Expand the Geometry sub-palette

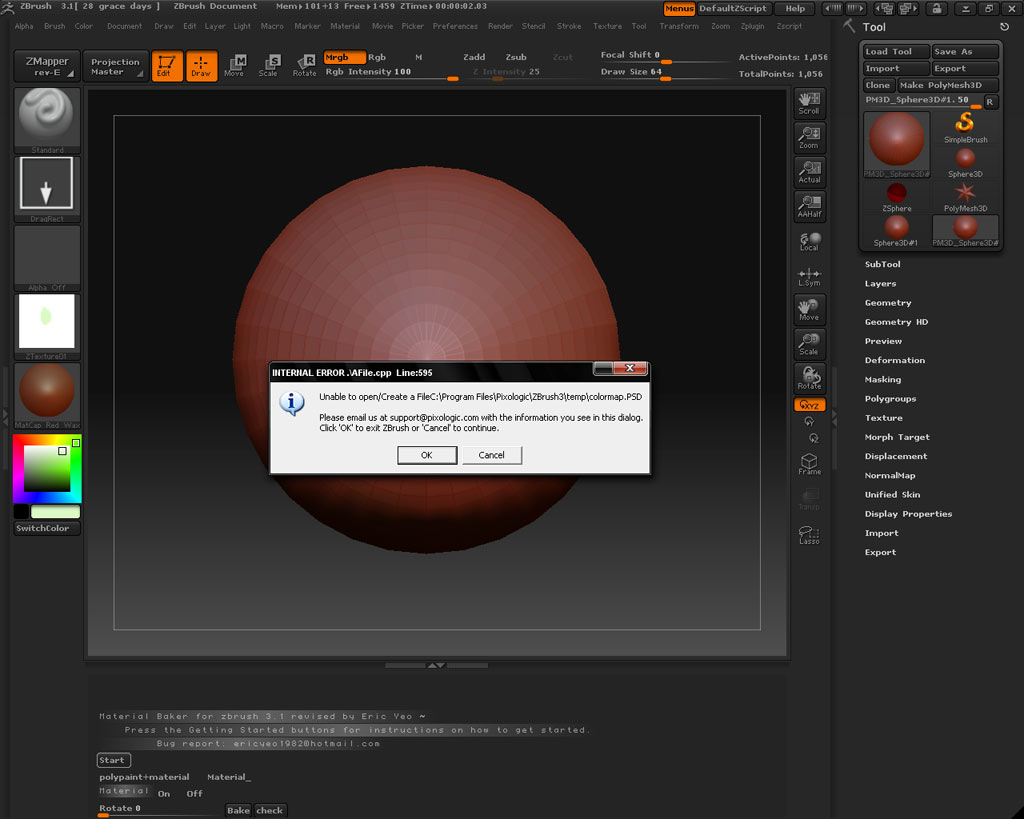pos(888,303)
